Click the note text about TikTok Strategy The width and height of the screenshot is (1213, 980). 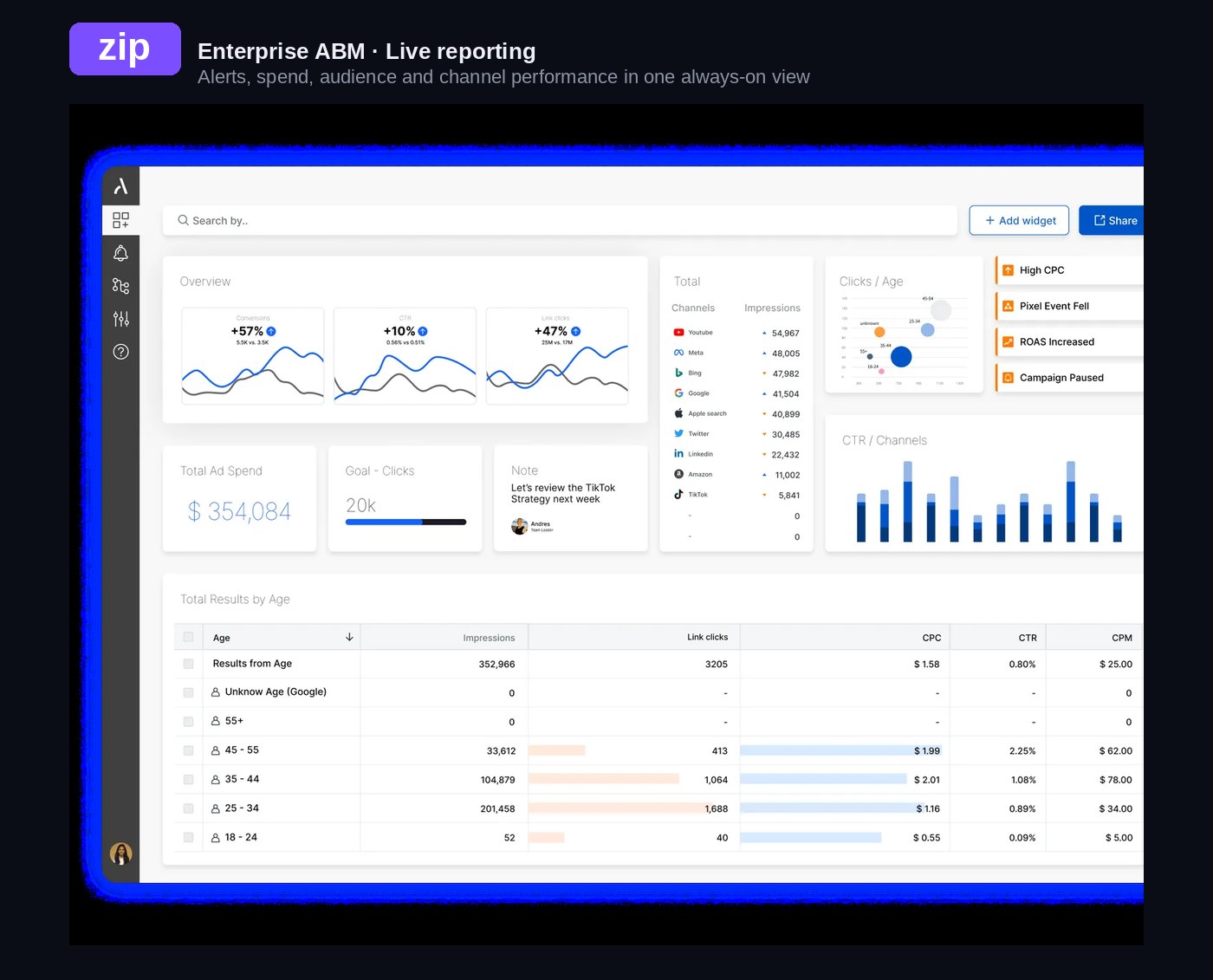pyautogui.click(x=563, y=493)
